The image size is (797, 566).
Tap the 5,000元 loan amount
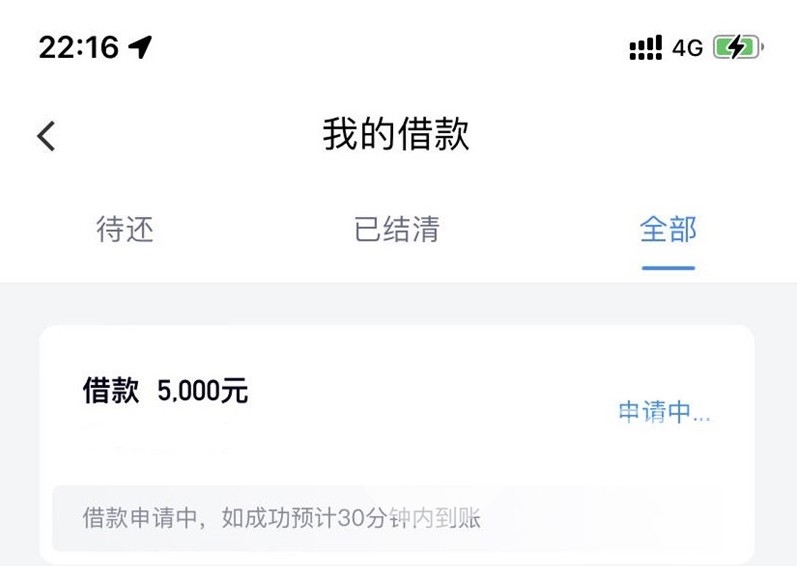[202, 391]
